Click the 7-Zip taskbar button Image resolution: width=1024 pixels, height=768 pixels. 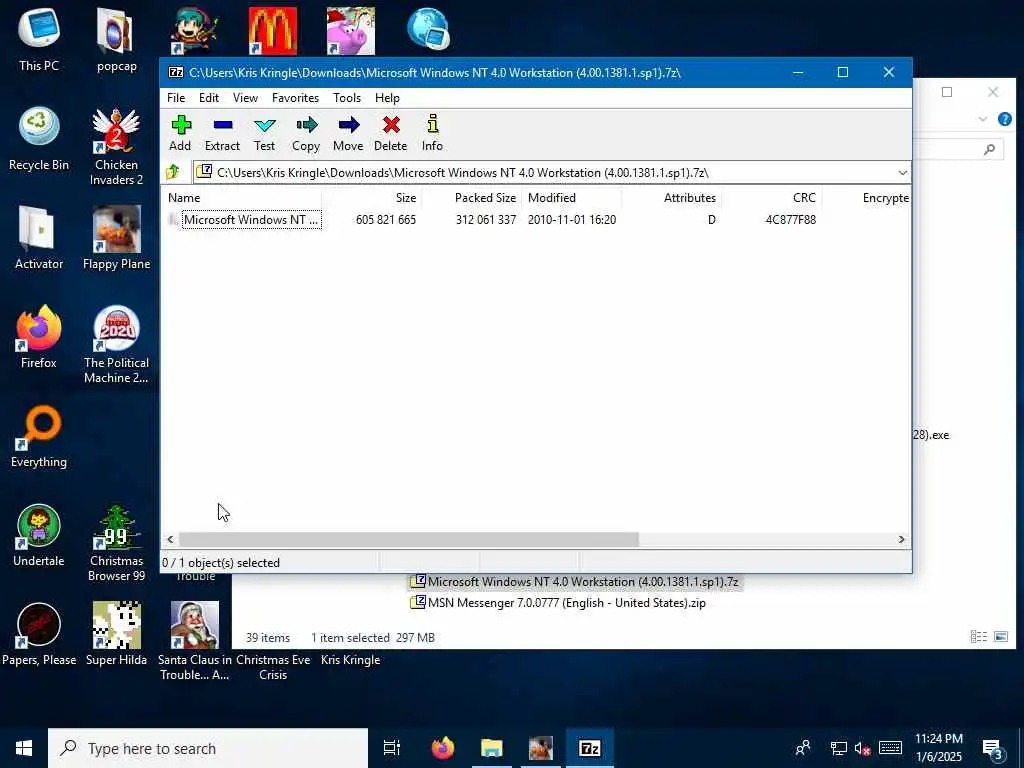[x=590, y=748]
